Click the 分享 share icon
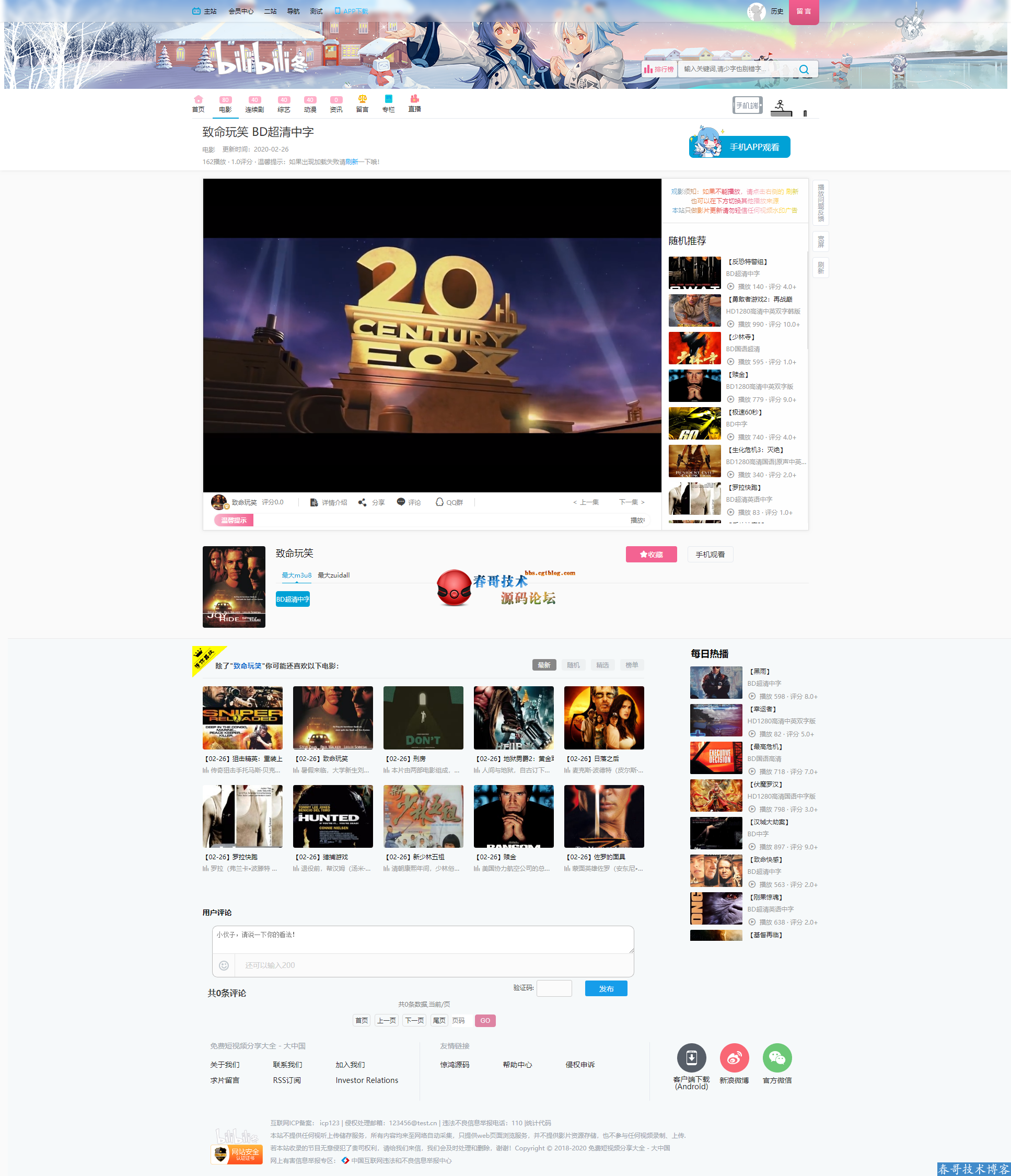Image resolution: width=1011 pixels, height=1176 pixels. pyautogui.click(x=363, y=502)
